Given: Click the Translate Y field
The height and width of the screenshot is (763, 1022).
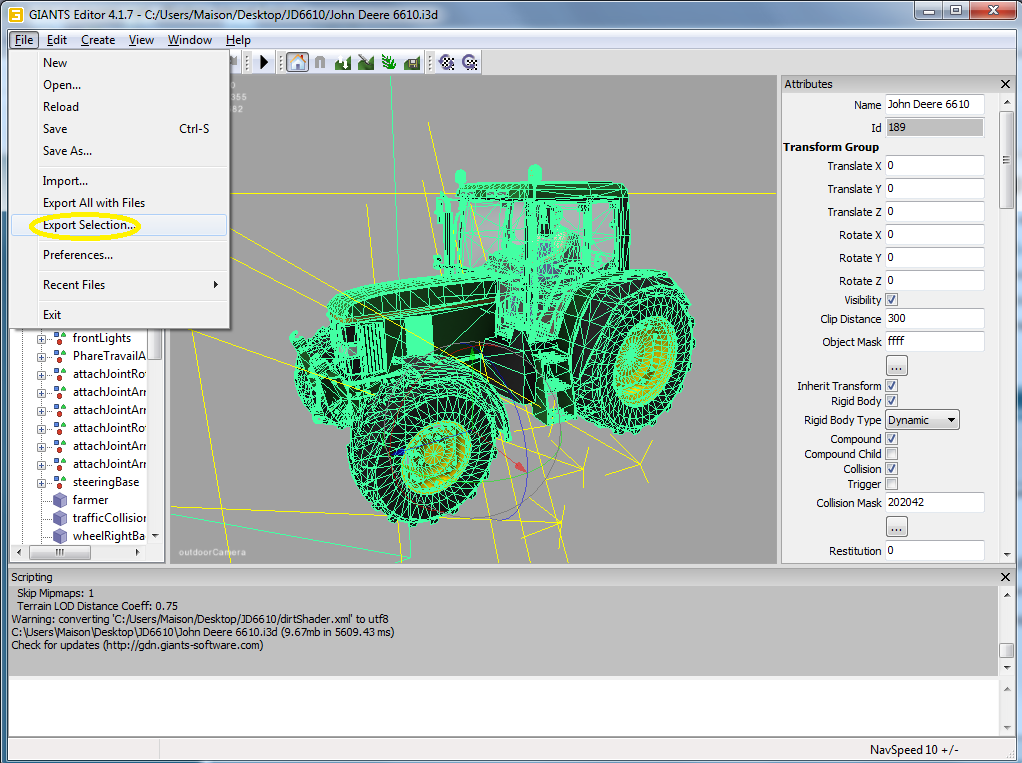Looking at the screenshot, I should tap(934, 188).
